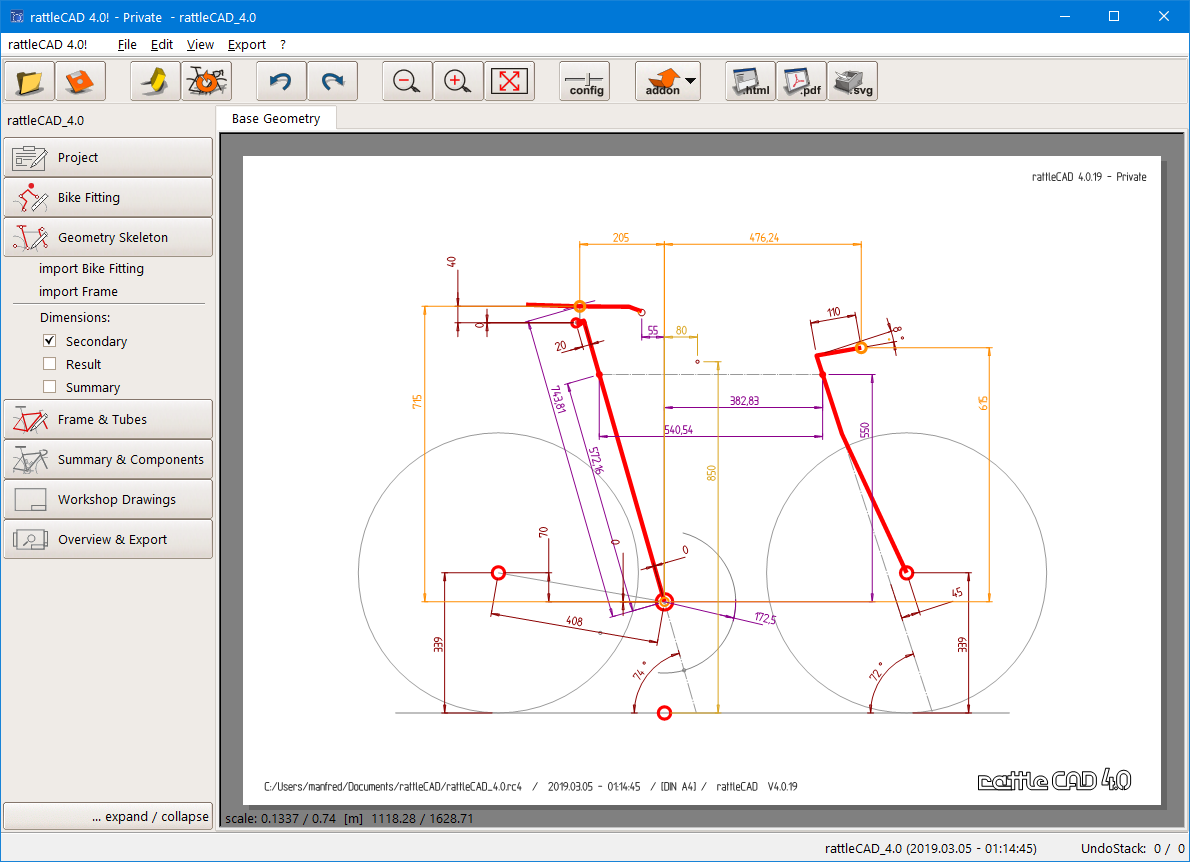Click the Summary & Components bike icon

[x=30, y=460]
